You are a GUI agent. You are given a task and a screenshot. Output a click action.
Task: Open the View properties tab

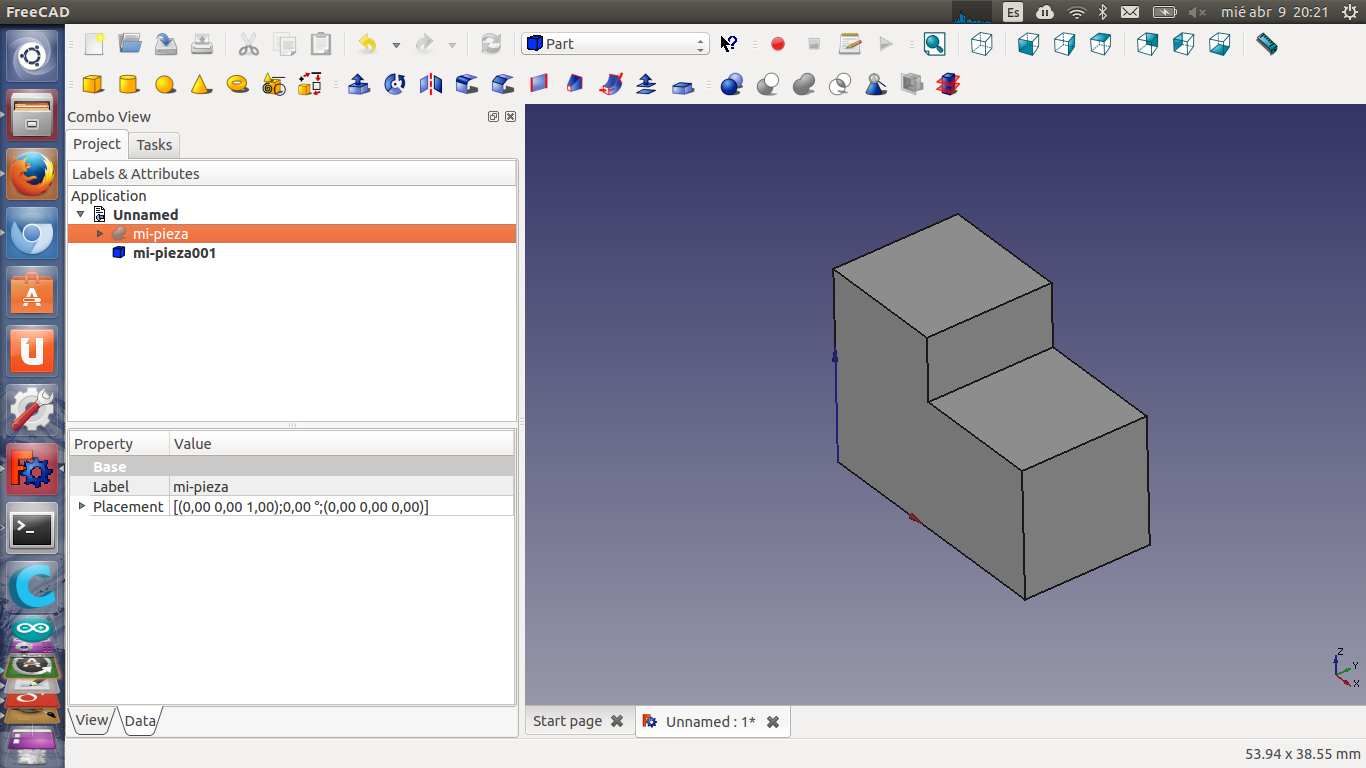(91, 720)
